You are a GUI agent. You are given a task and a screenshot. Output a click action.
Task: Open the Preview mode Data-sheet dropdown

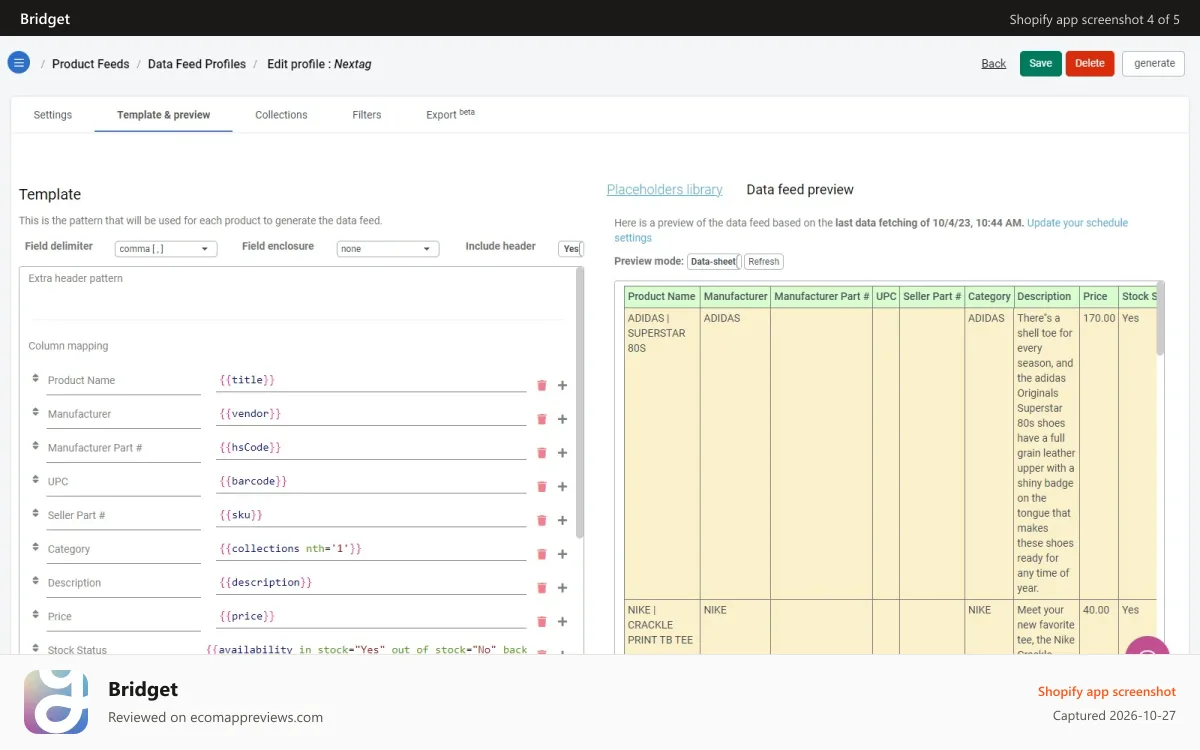pyautogui.click(x=714, y=261)
